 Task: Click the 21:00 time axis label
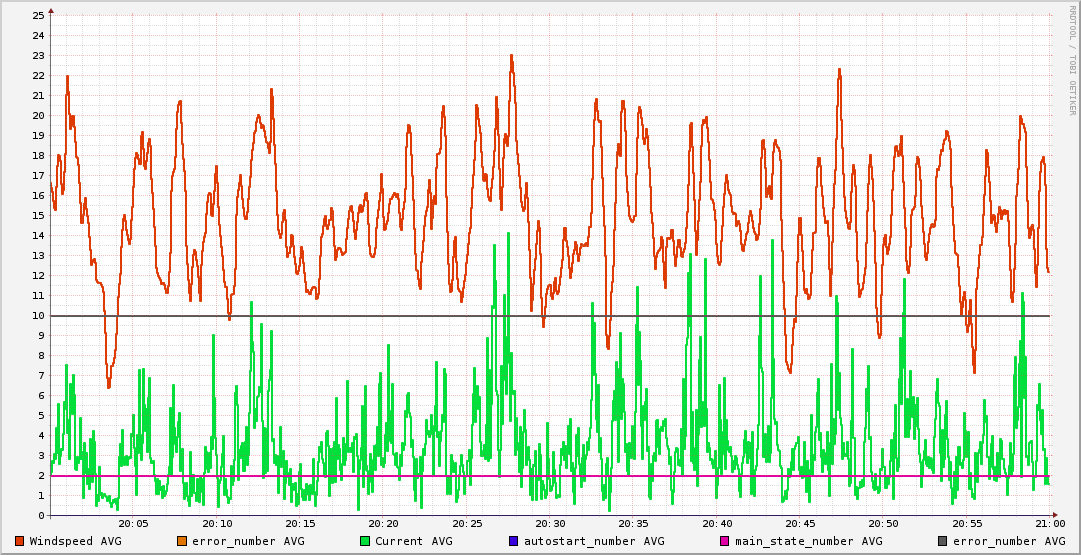click(1051, 524)
